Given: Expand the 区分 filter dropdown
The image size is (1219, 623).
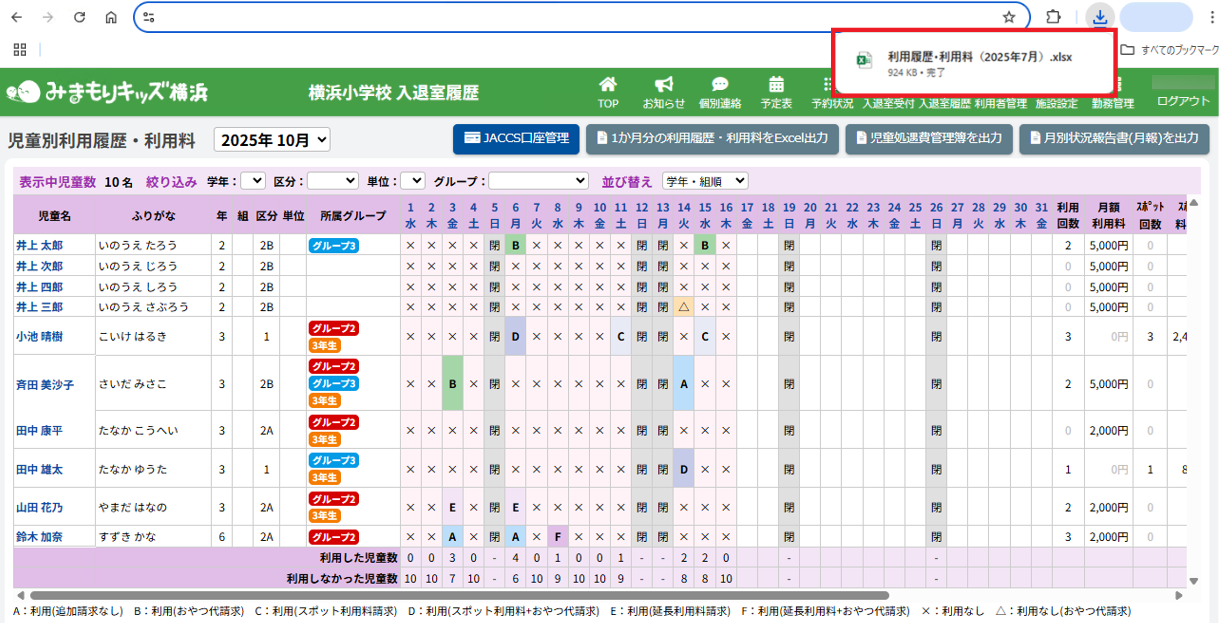Looking at the screenshot, I should (x=332, y=181).
